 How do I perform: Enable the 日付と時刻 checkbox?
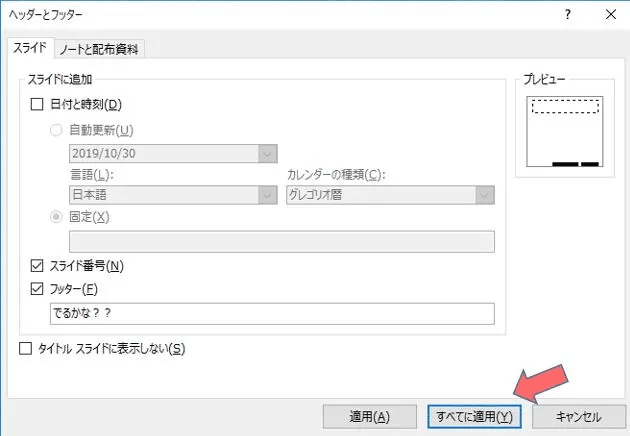(37, 104)
